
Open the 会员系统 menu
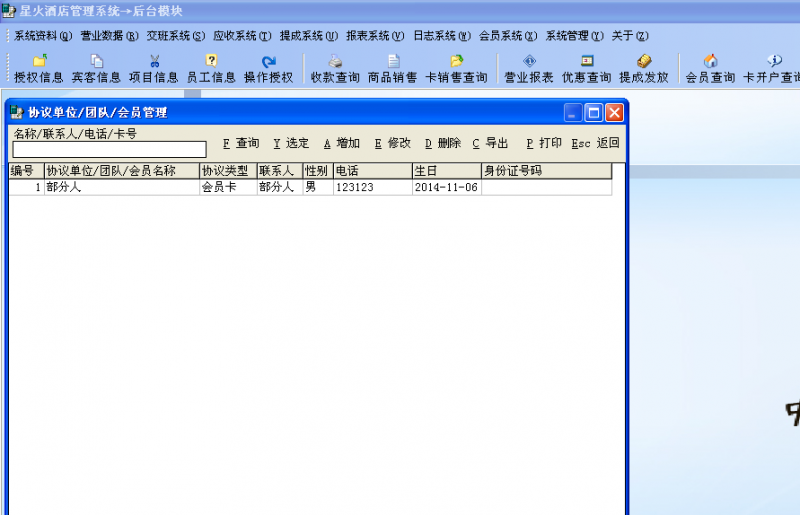[507, 36]
